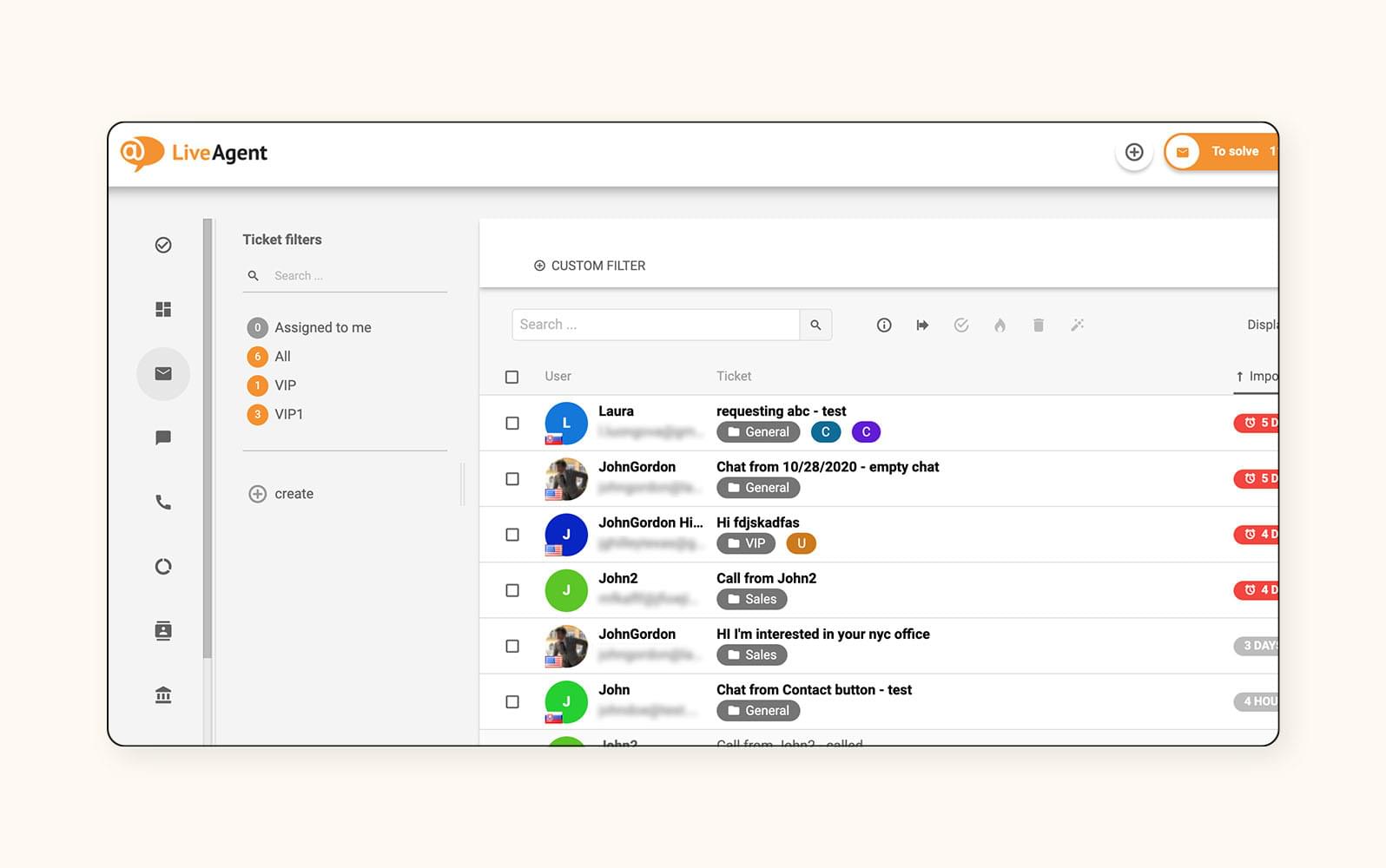Click the magic wand toolbar icon
Viewport: 1386px width, 868px height.
pos(1078,325)
